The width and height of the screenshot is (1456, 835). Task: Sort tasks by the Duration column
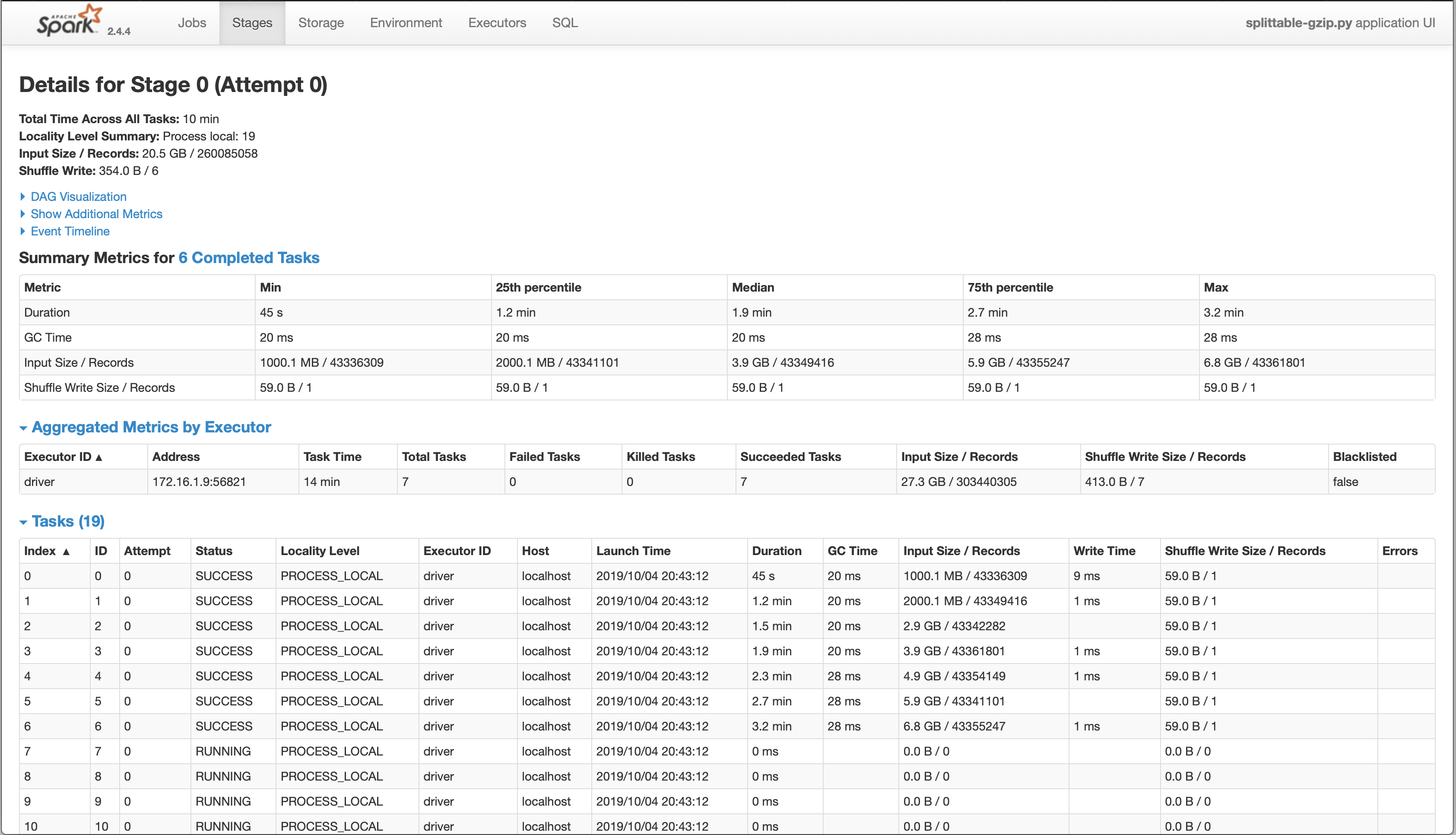click(x=777, y=551)
